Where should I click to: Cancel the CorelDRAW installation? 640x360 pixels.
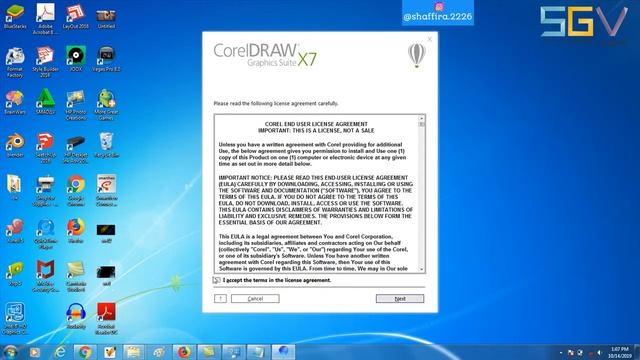[x=255, y=299]
